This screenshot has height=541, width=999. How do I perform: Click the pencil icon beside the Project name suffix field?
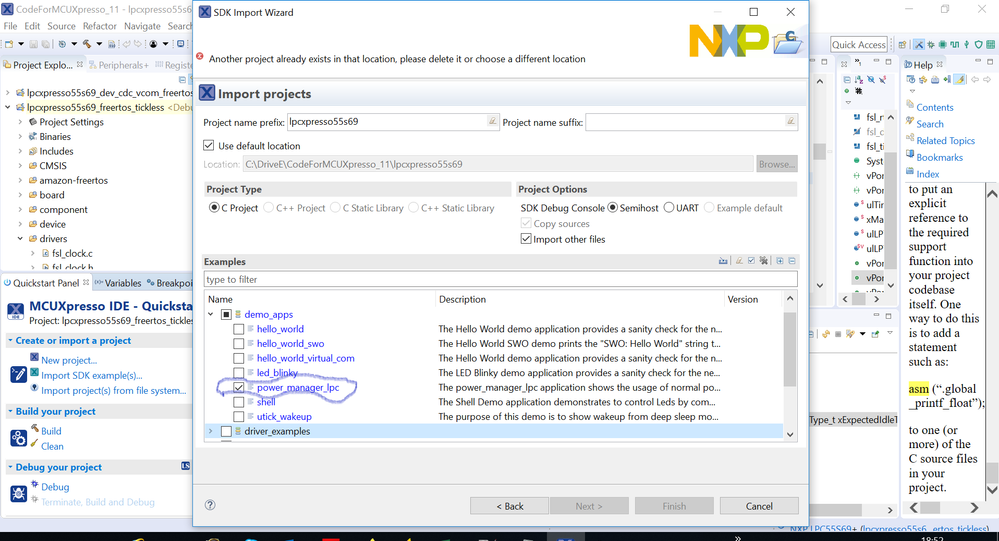(x=790, y=121)
